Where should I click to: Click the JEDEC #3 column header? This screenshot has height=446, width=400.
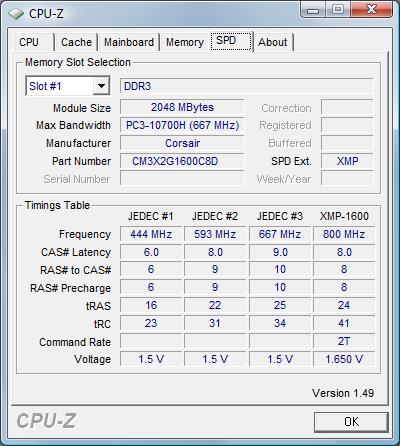pos(280,216)
